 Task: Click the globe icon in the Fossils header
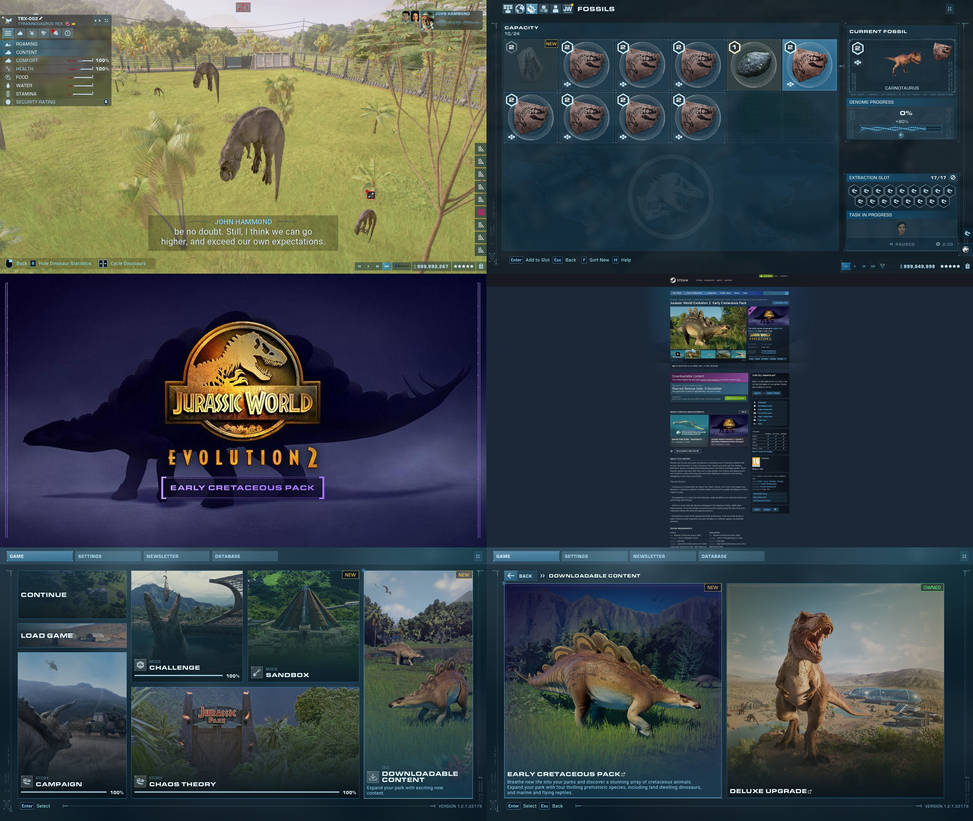click(x=519, y=9)
